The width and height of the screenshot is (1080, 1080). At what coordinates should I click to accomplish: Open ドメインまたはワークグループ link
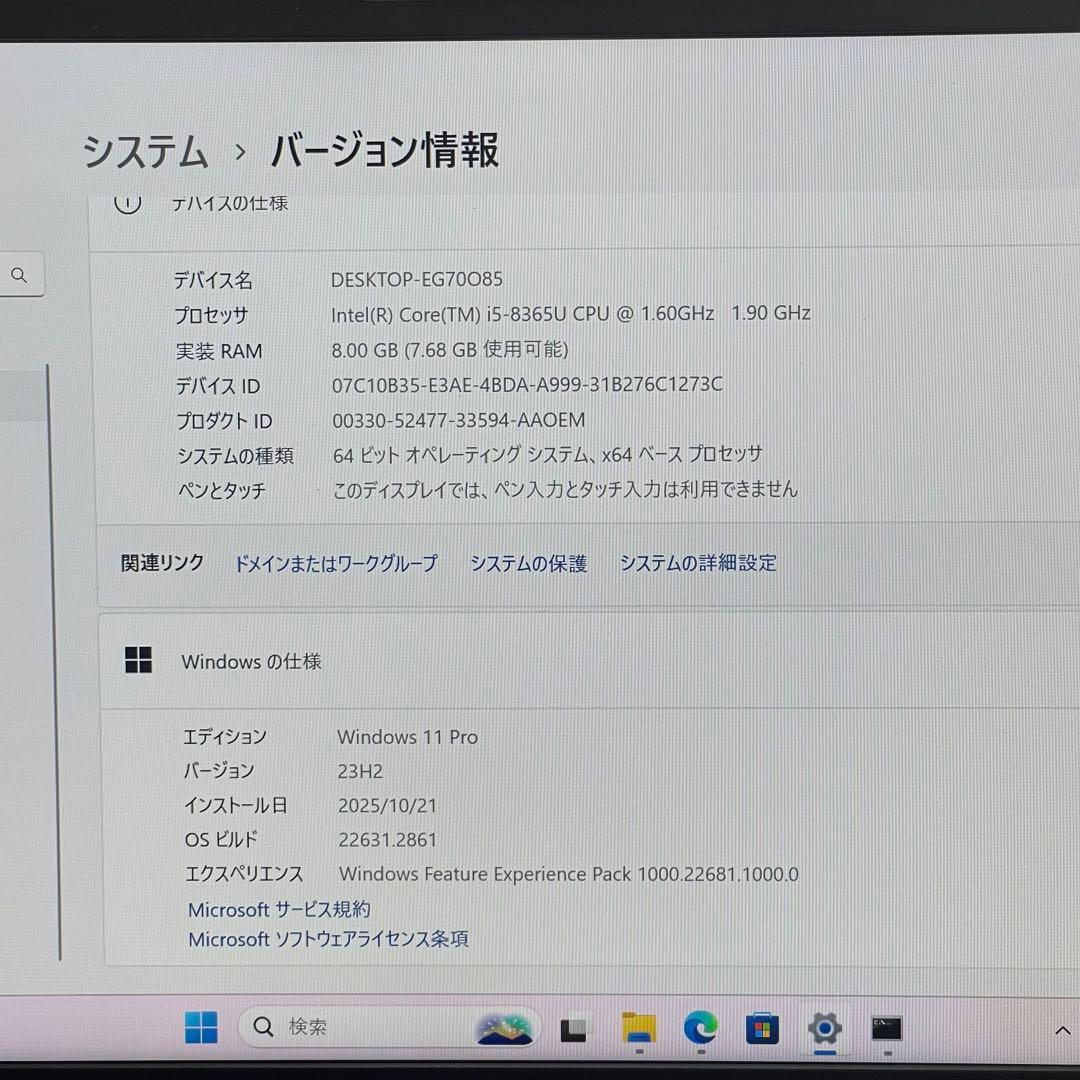(336, 563)
